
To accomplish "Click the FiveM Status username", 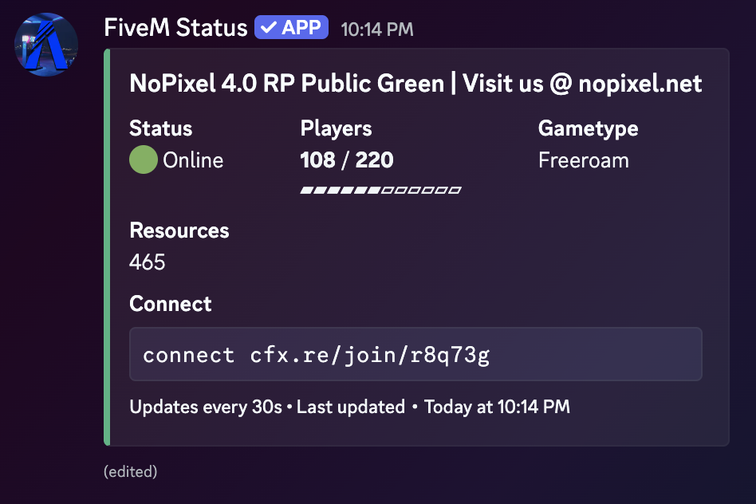I will click(x=176, y=27).
